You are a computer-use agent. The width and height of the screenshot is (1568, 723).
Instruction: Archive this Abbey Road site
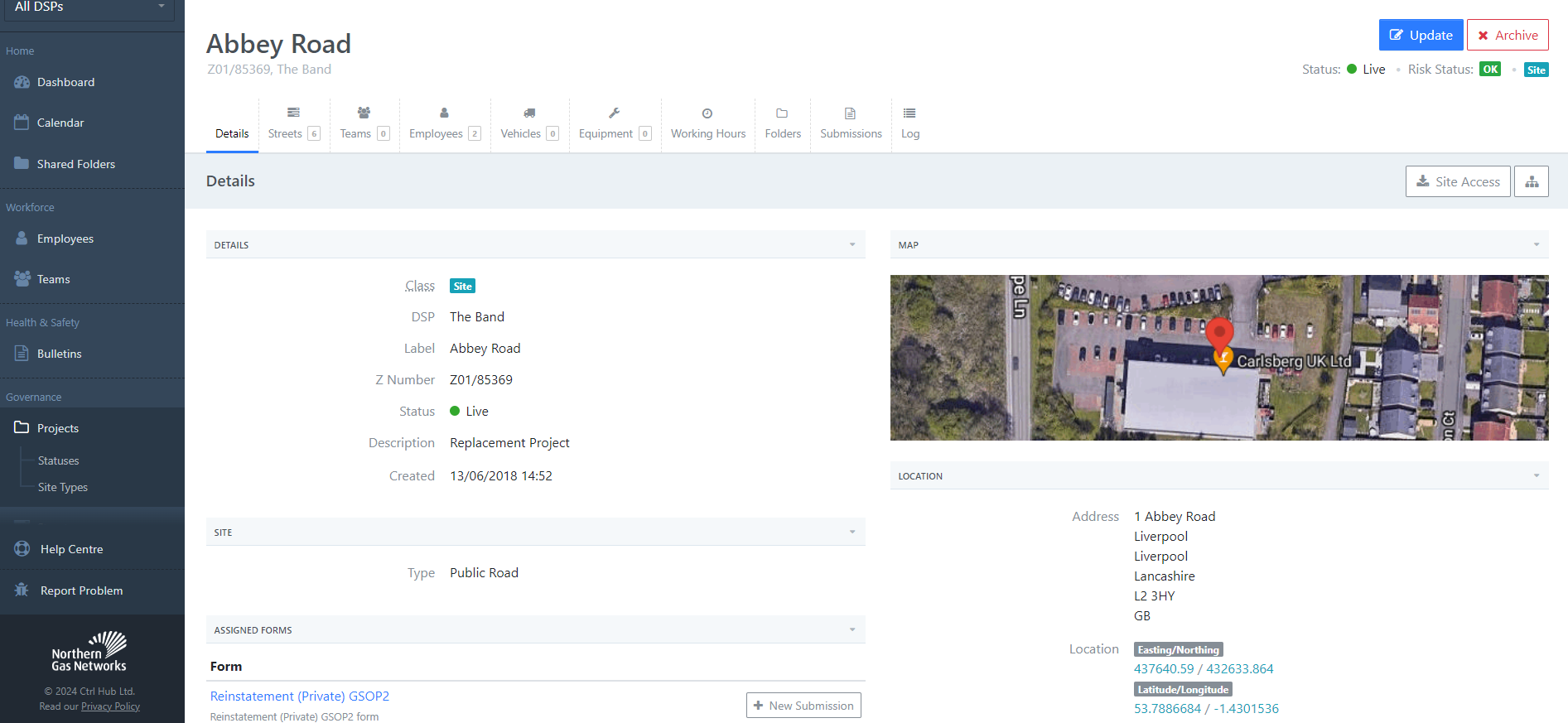point(1508,35)
